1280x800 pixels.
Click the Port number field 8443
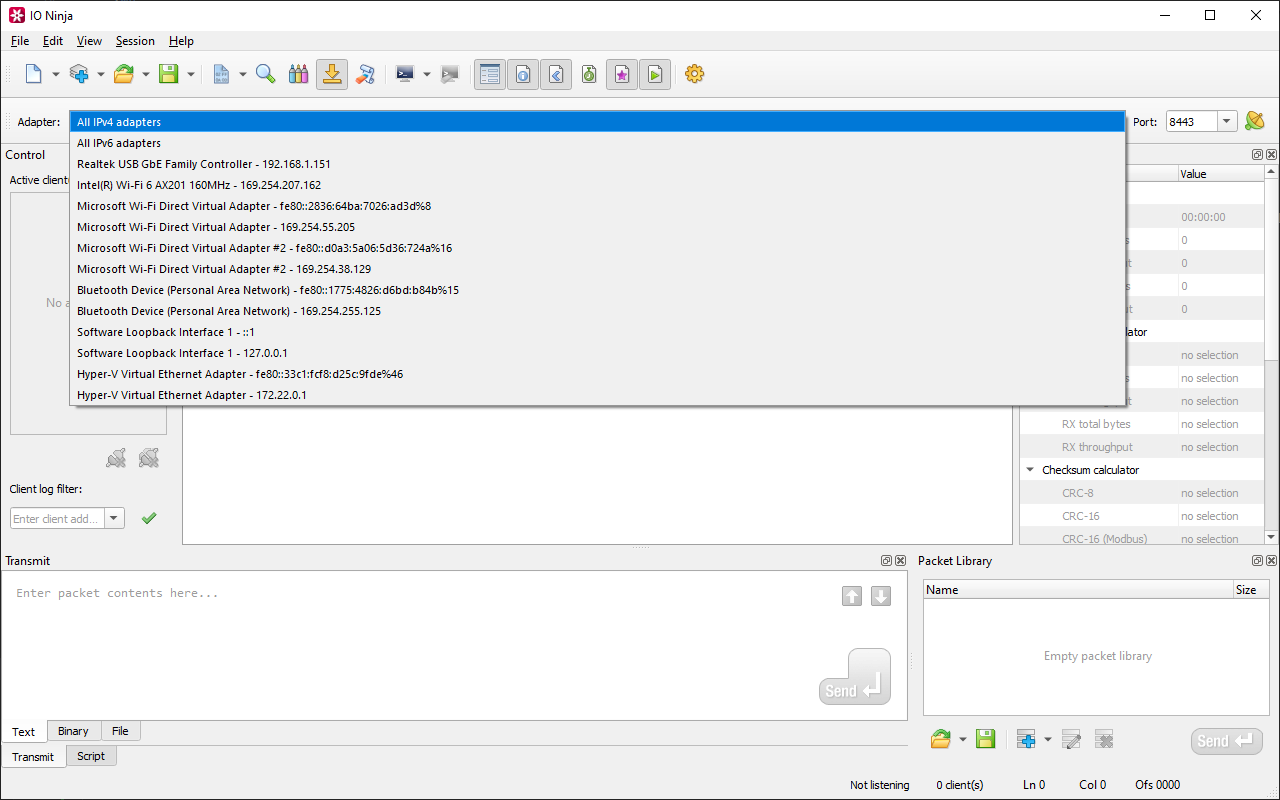tap(1191, 121)
